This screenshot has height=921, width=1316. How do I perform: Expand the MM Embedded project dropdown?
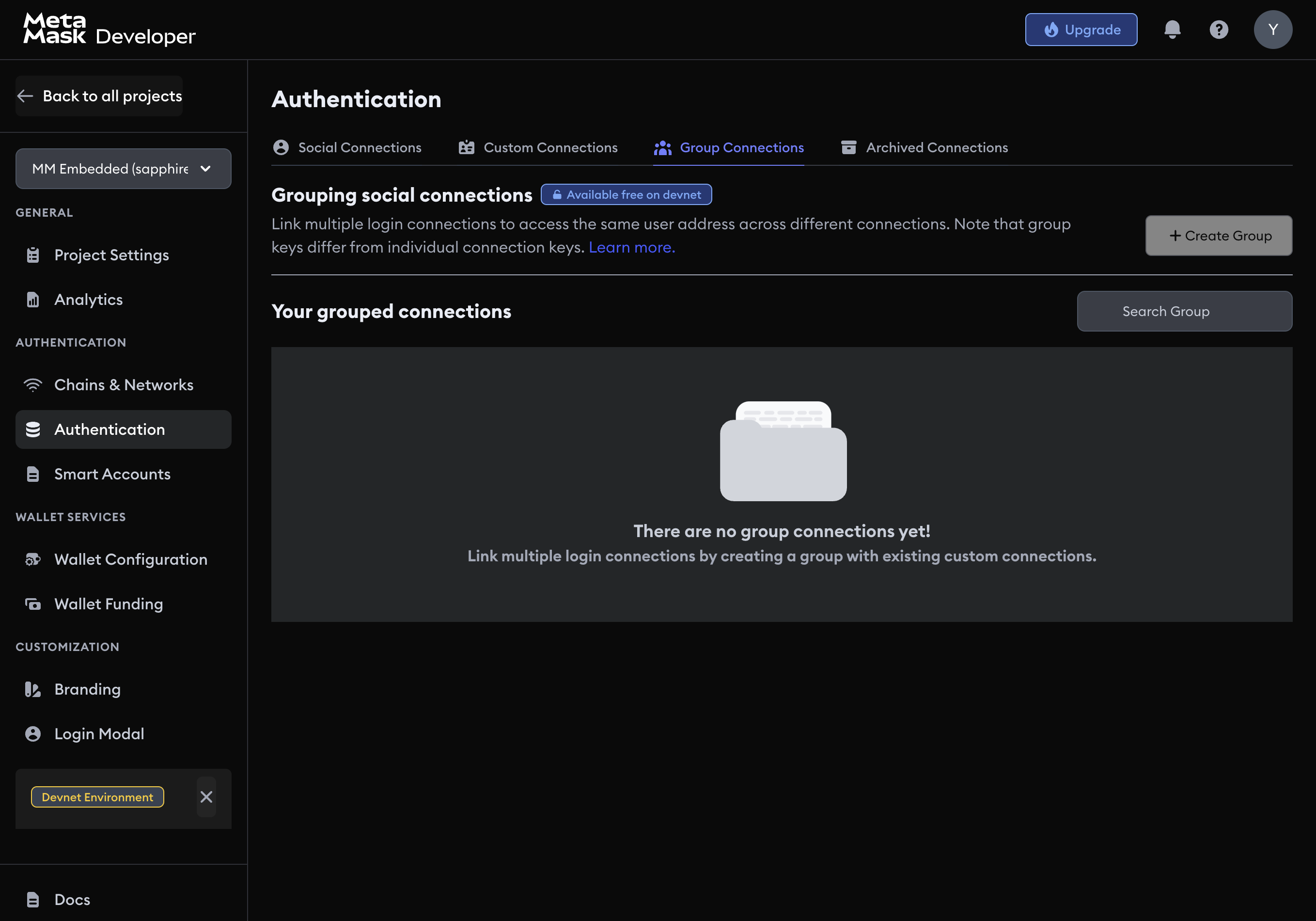point(123,169)
